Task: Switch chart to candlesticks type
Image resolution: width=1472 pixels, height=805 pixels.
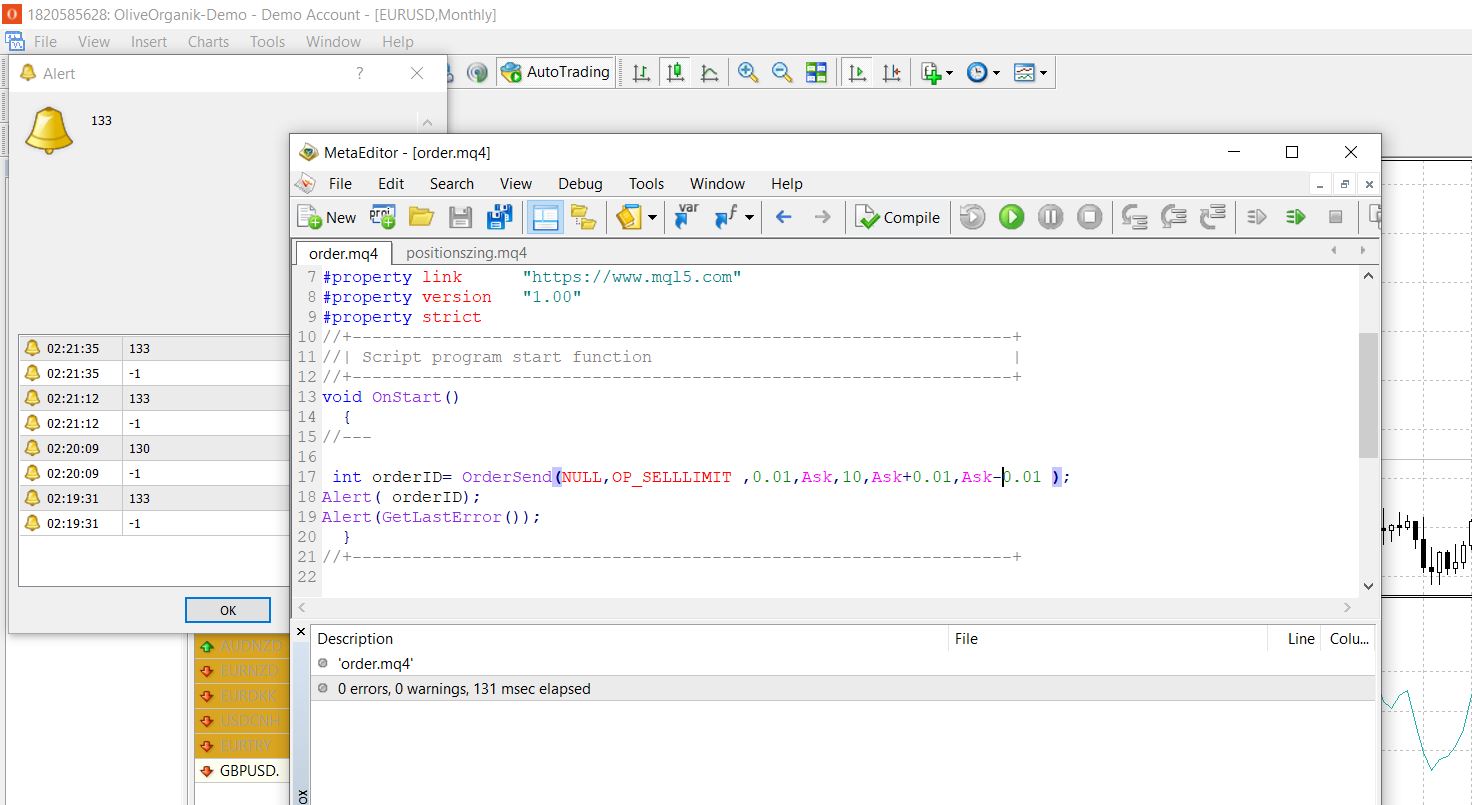Action: (x=676, y=72)
